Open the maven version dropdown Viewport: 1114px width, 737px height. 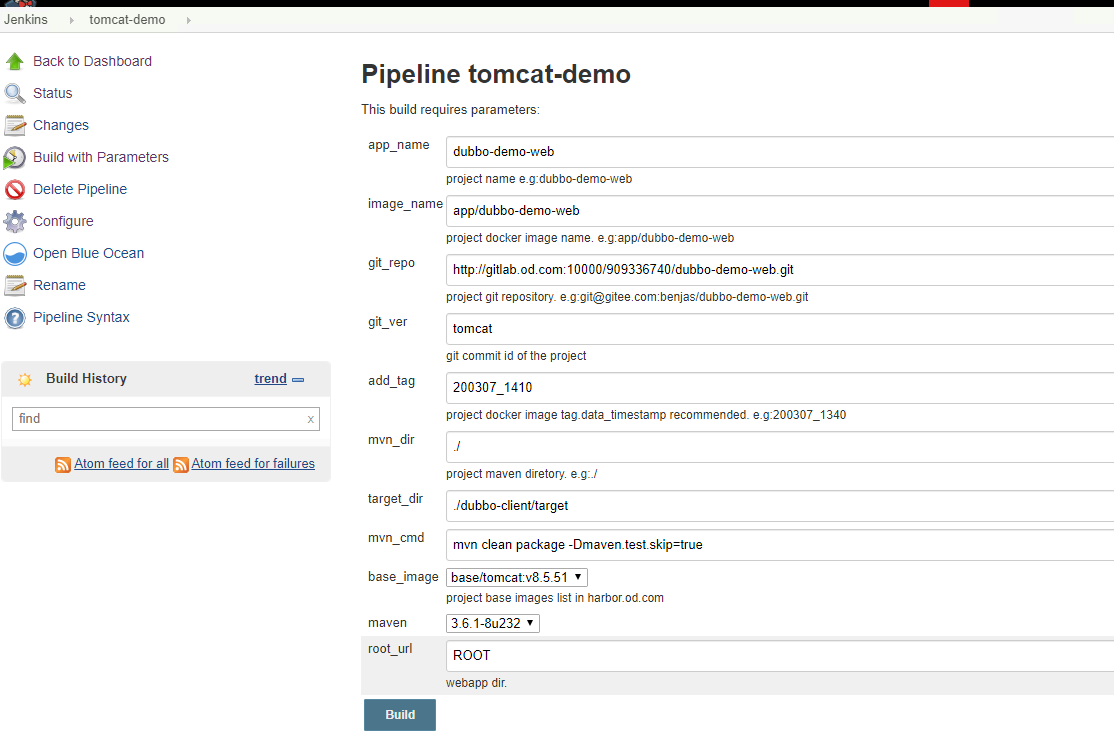click(493, 623)
